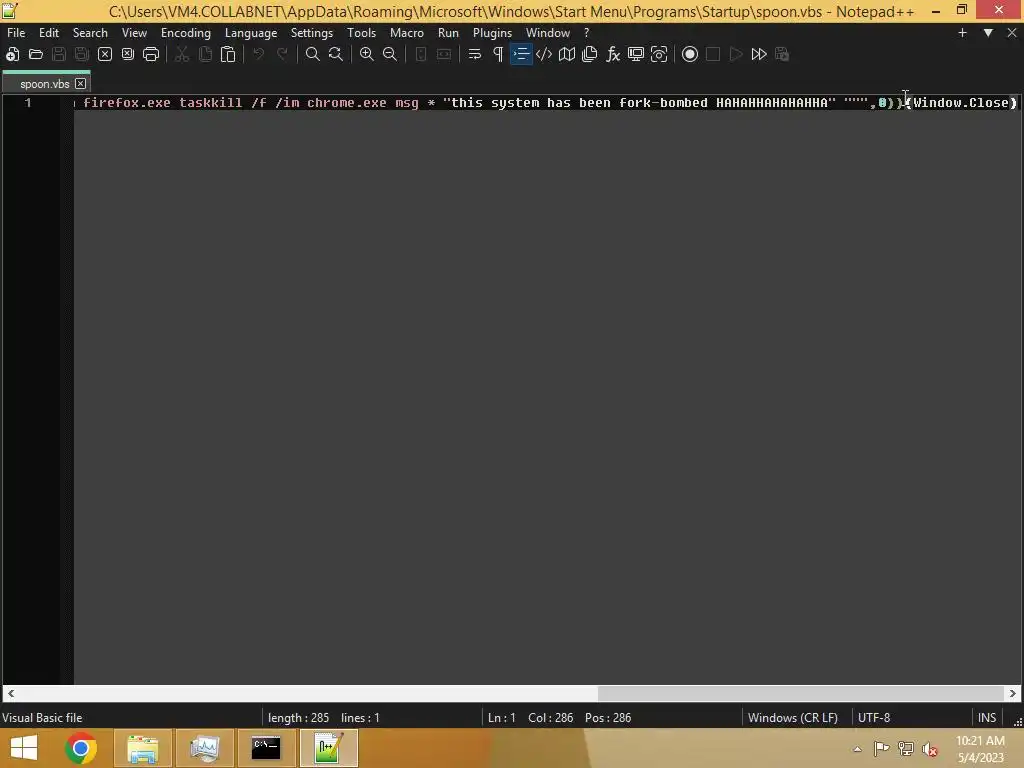
Task: Click the user defined language icon
Action: (x=544, y=54)
